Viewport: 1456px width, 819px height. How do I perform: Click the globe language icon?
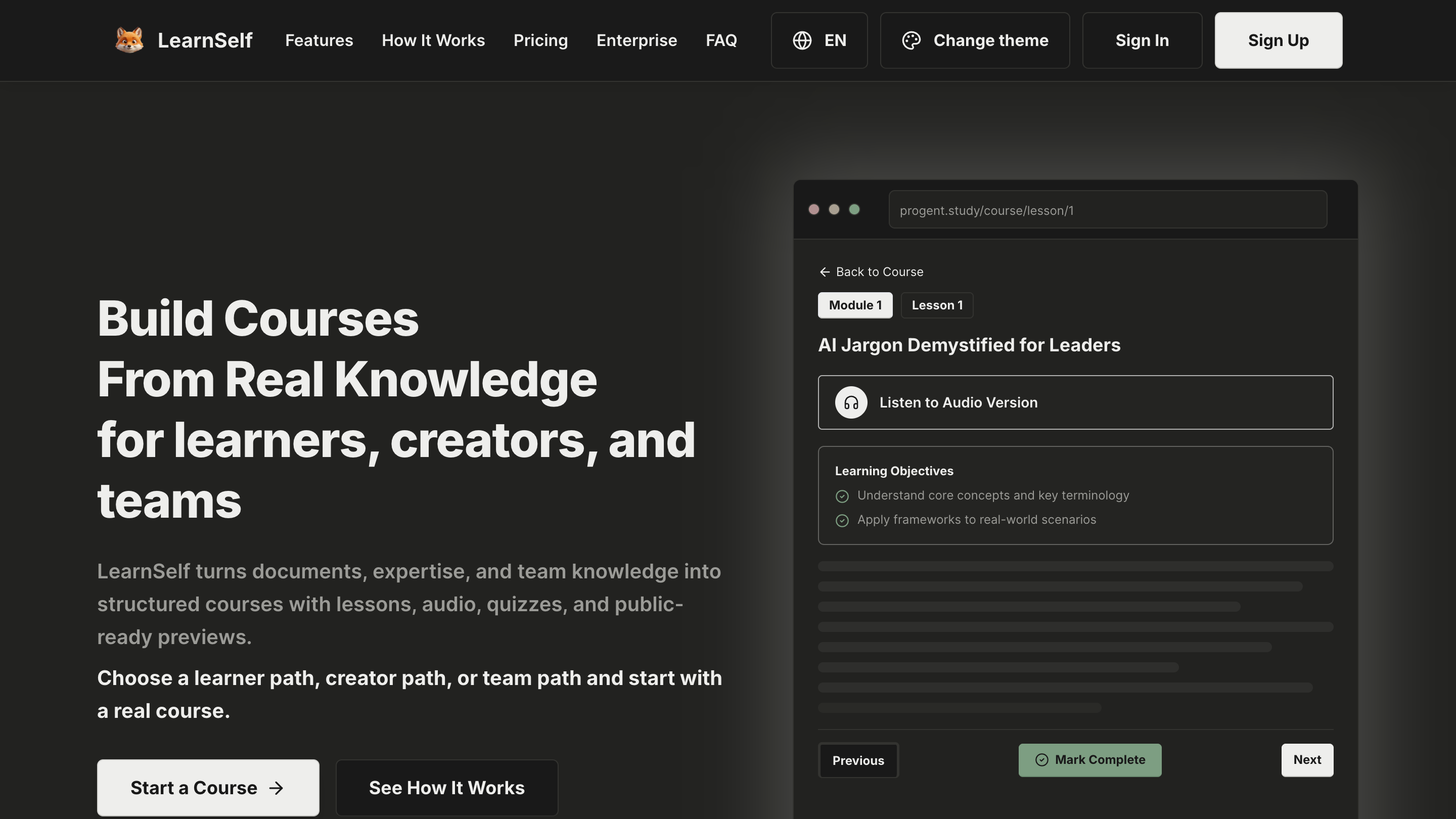(x=802, y=40)
